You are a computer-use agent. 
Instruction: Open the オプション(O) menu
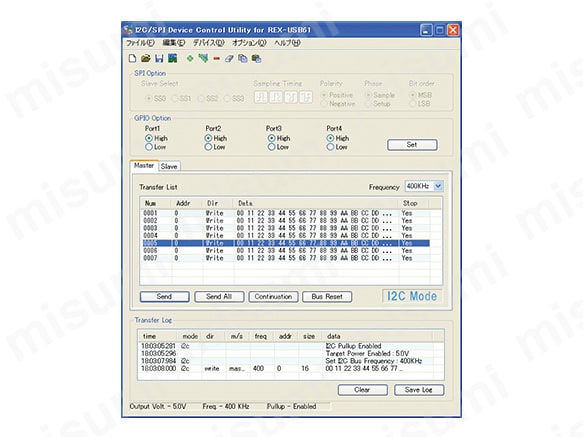249,43
